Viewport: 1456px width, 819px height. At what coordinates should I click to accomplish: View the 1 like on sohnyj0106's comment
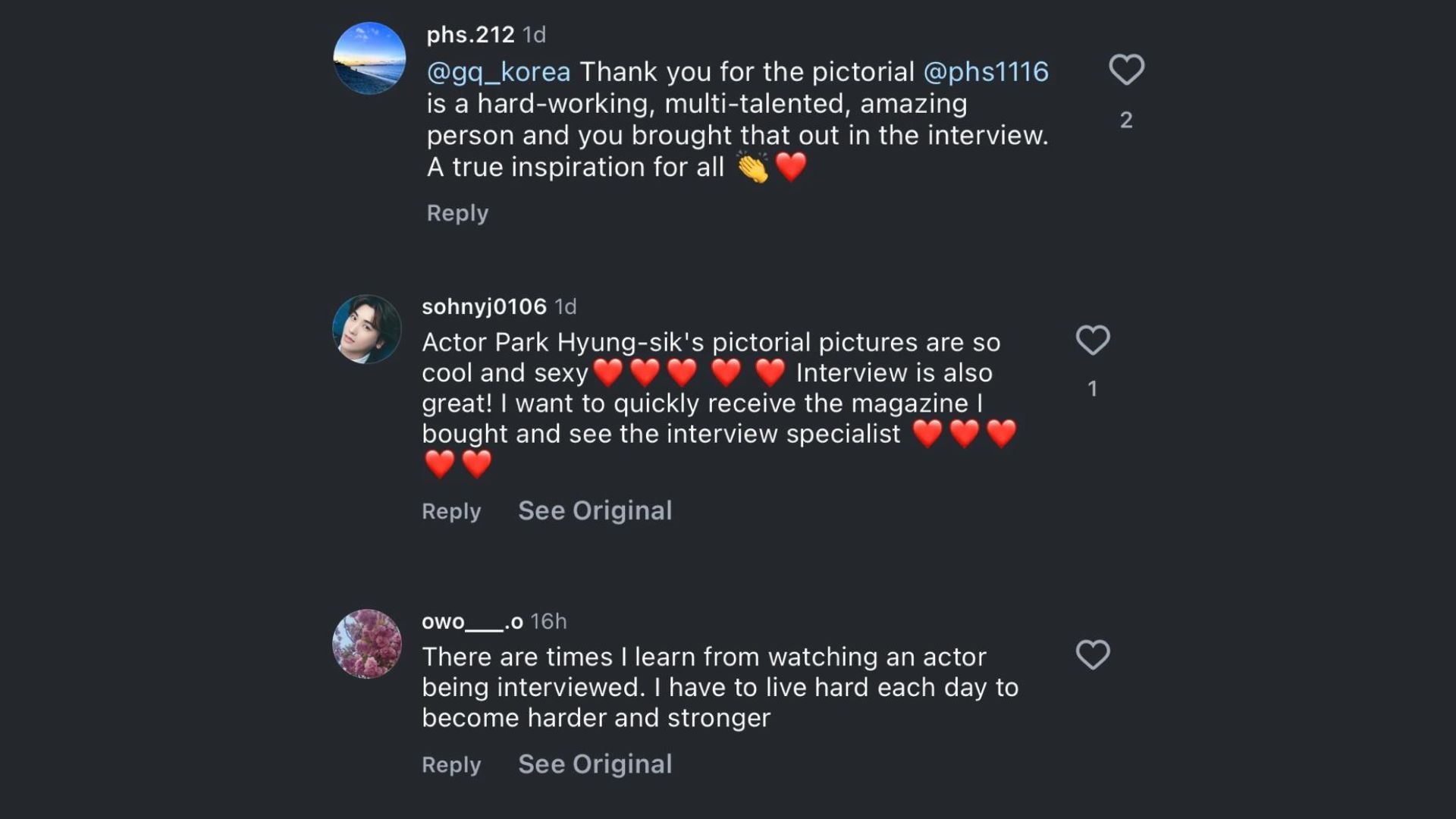1093,389
